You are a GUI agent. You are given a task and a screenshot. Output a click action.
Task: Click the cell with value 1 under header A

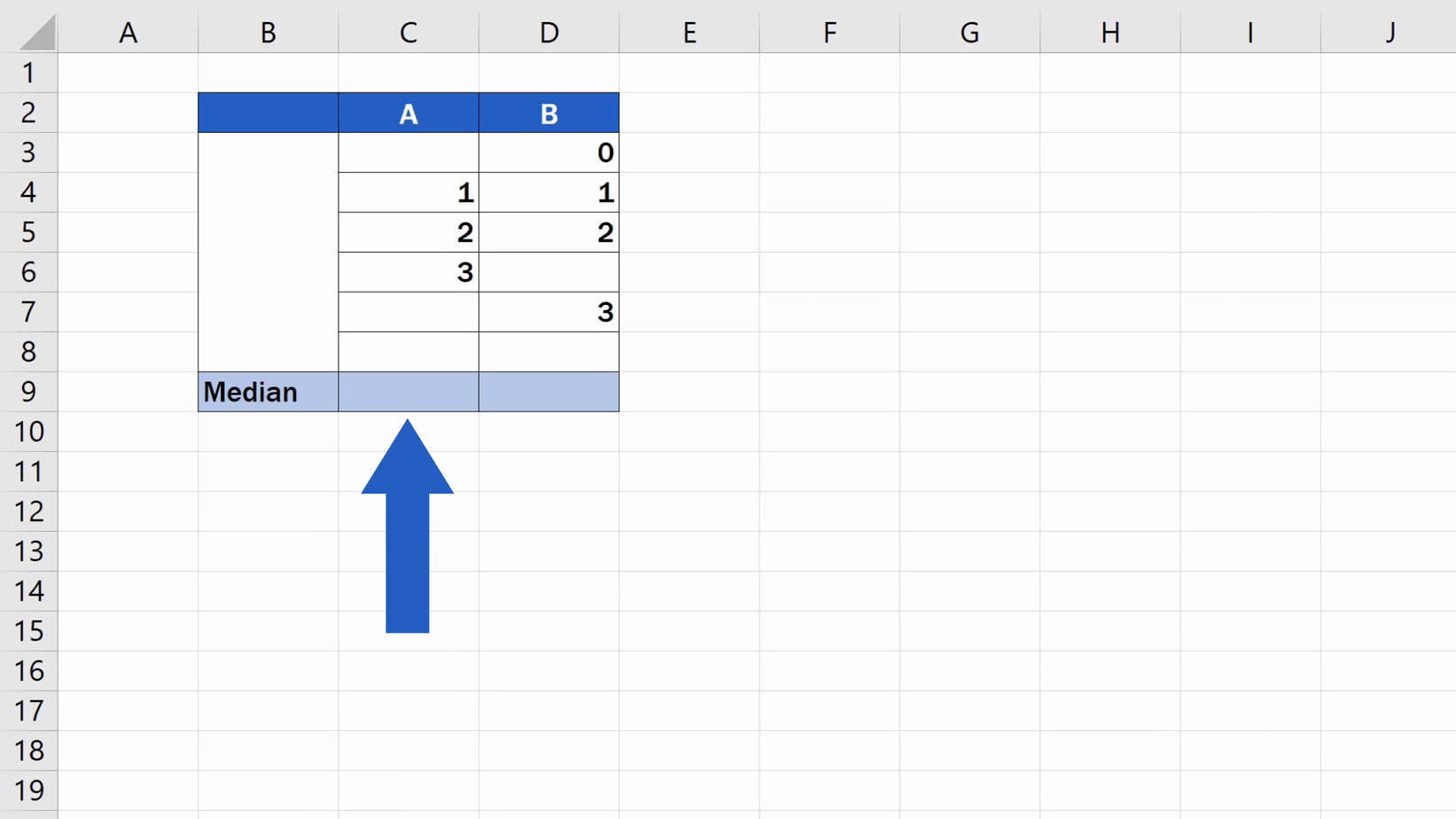(408, 192)
